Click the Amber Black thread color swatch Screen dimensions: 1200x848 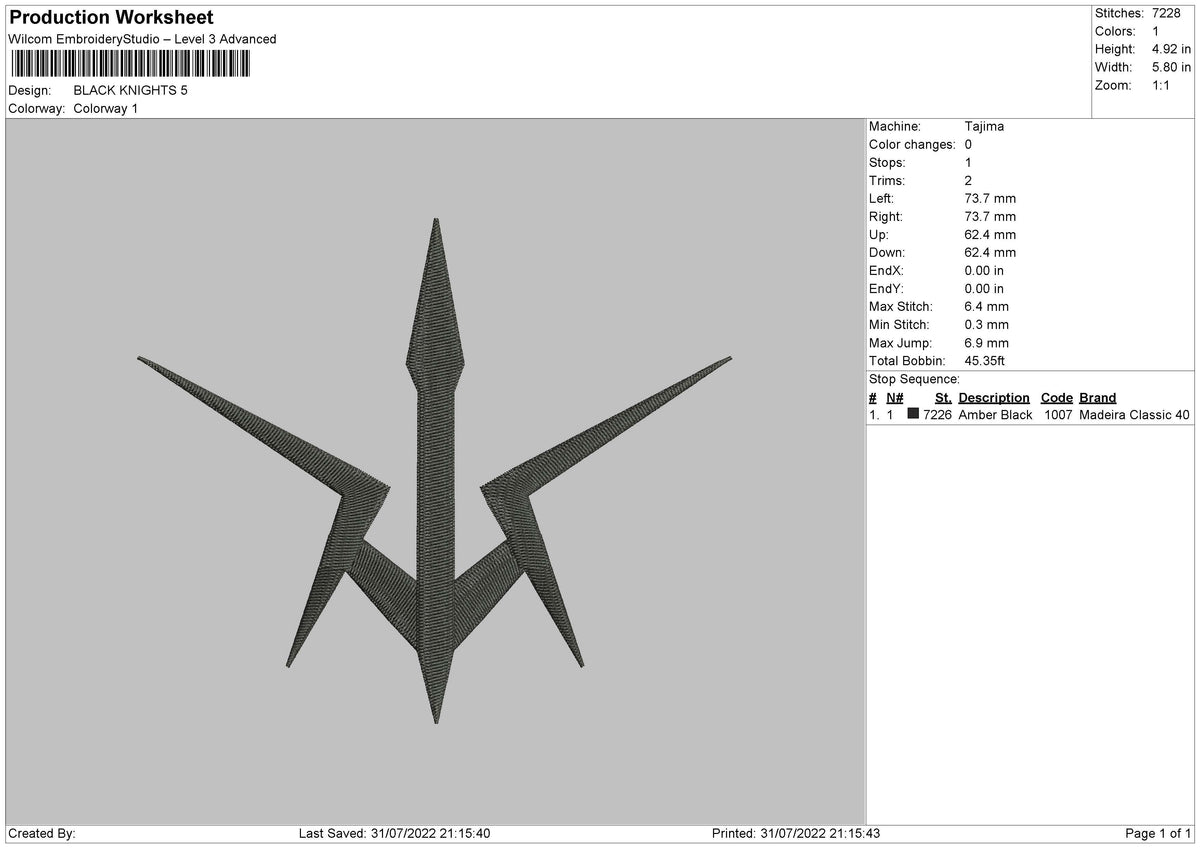[913, 415]
